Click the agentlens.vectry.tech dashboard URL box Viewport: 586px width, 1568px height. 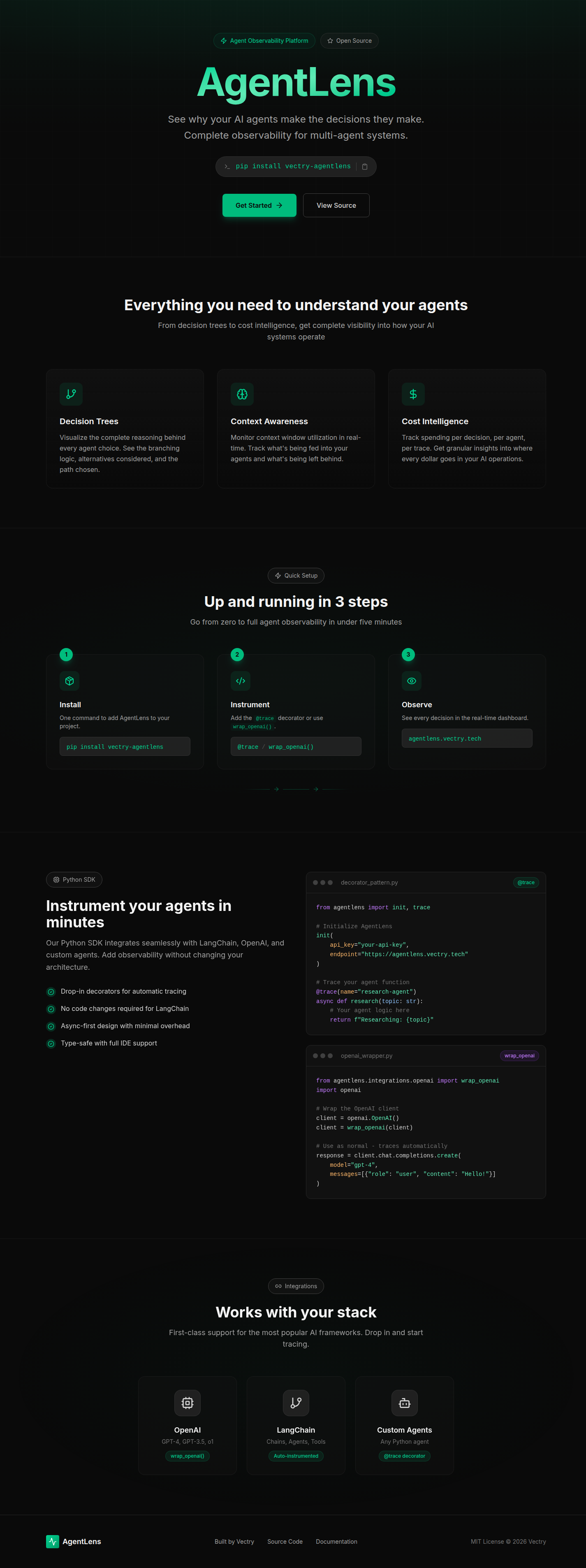(x=467, y=739)
